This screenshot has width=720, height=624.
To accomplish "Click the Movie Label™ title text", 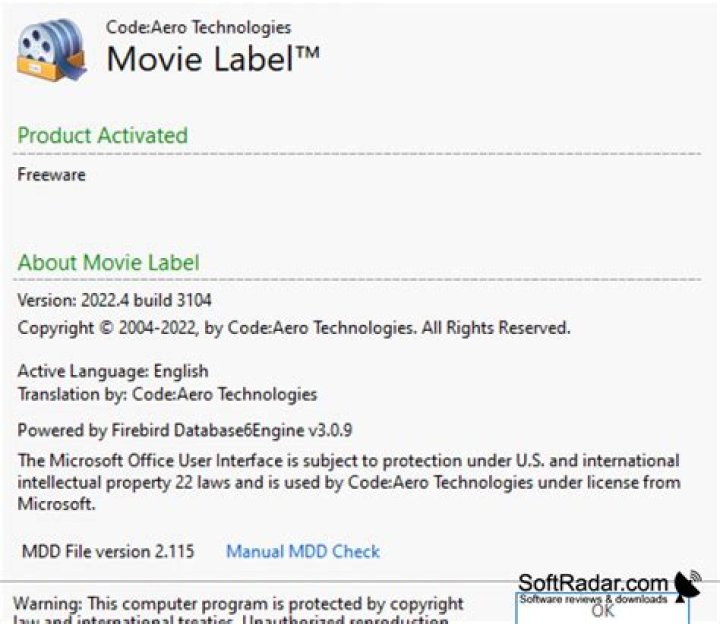I will [x=213, y=59].
